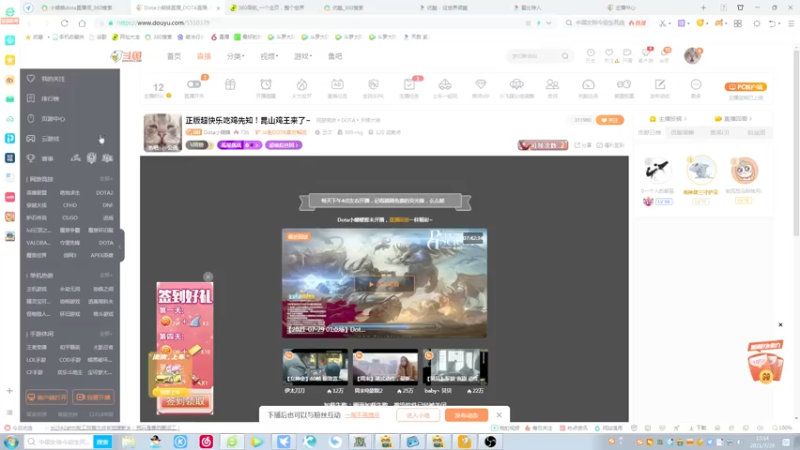The height and width of the screenshot is (450, 800).
Task: Open CS:GO in the sidebar game list
Action: [70, 218]
